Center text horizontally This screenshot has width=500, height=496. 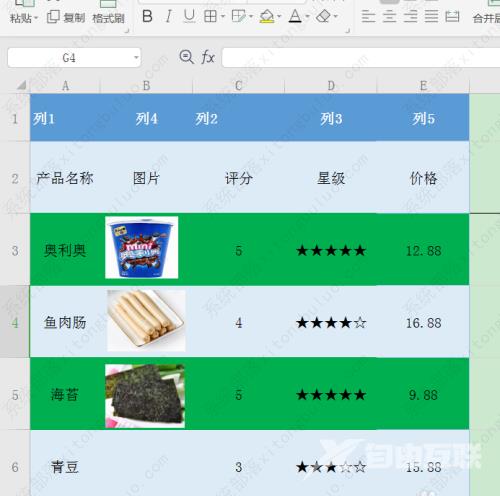[x=389, y=16]
